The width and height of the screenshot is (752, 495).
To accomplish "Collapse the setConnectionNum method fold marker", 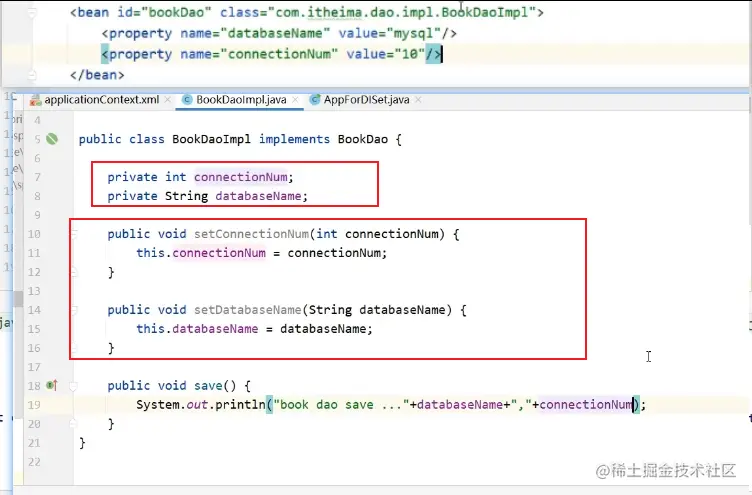I will 74,234.
